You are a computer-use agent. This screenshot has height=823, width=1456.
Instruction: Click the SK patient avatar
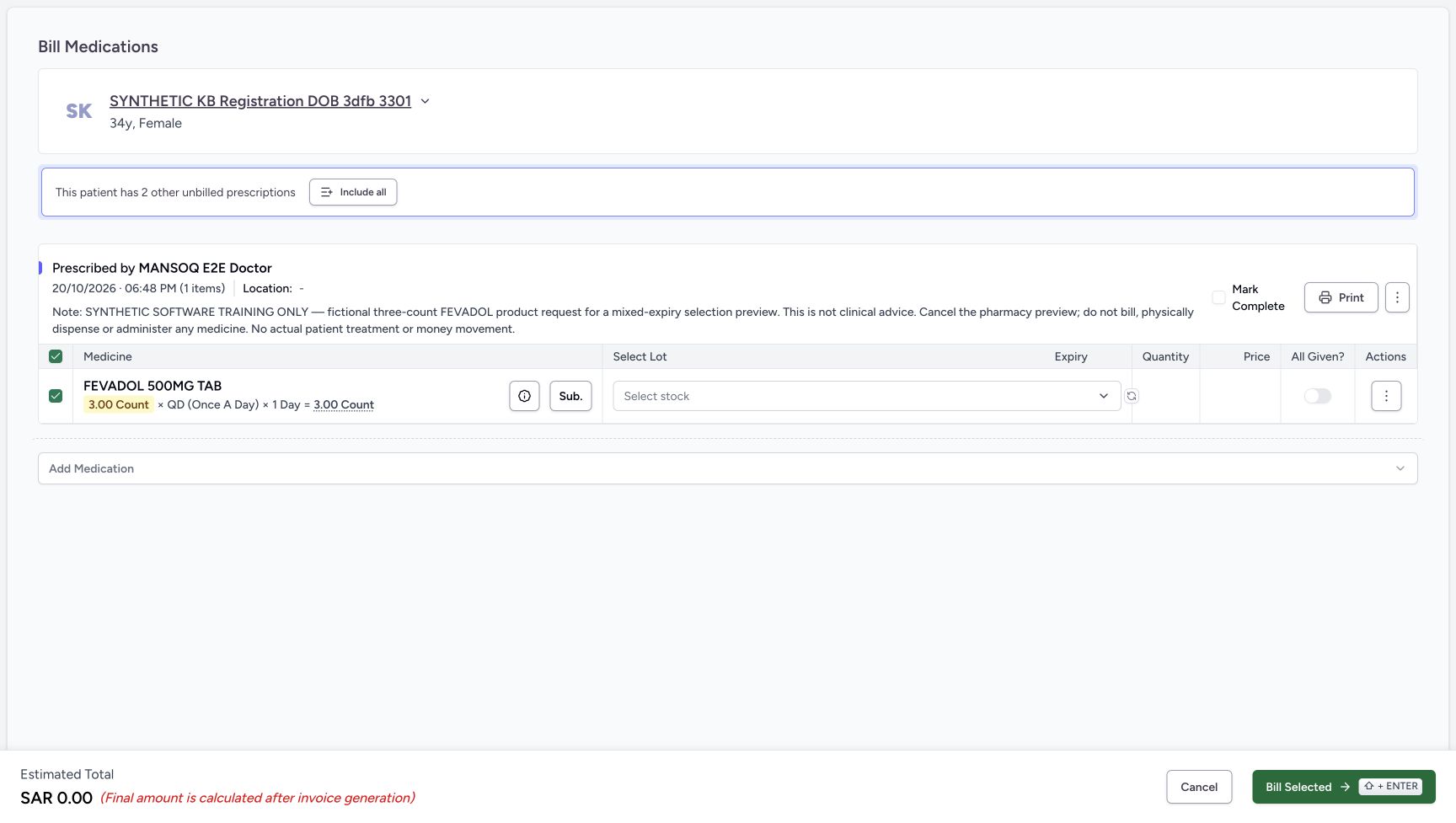79,111
